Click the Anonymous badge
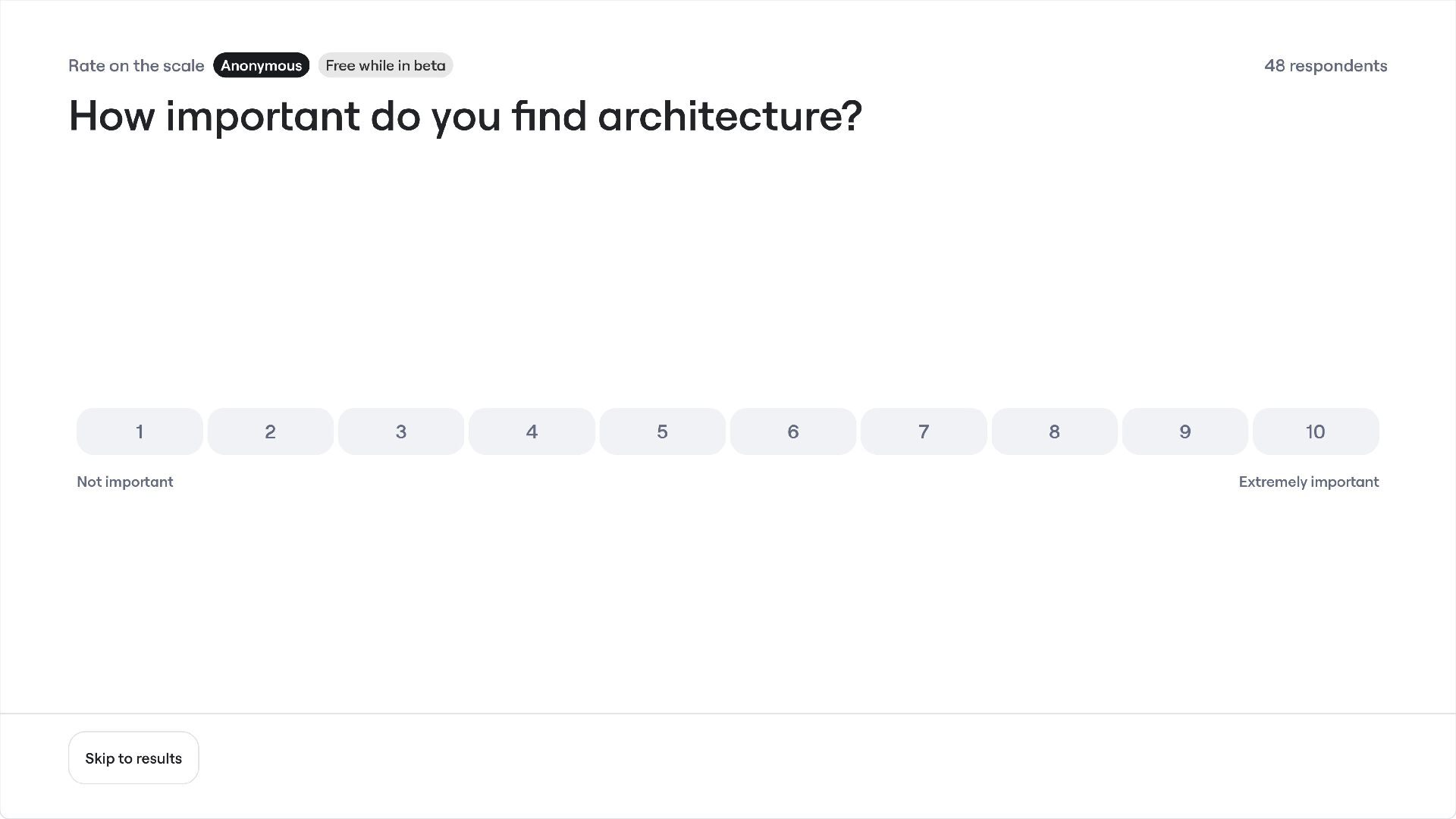The width and height of the screenshot is (1456, 819). pyautogui.click(x=261, y=65)
